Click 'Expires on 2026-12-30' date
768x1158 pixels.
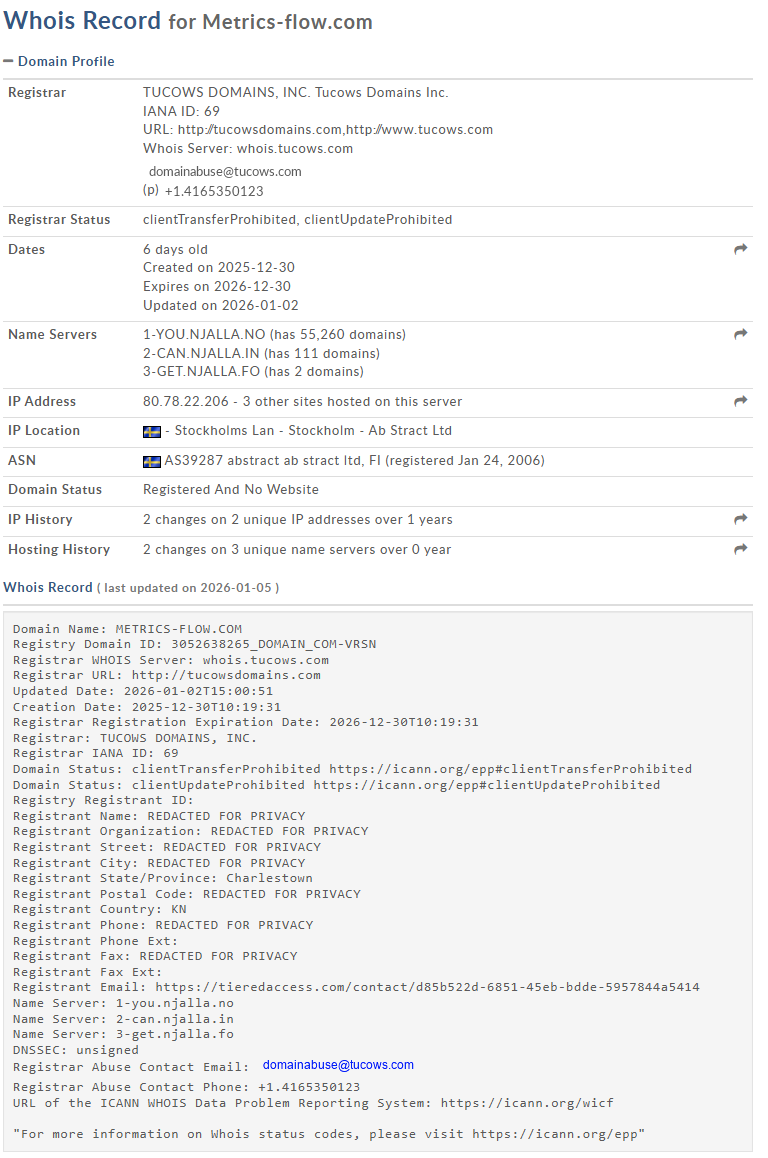[217, 287]
